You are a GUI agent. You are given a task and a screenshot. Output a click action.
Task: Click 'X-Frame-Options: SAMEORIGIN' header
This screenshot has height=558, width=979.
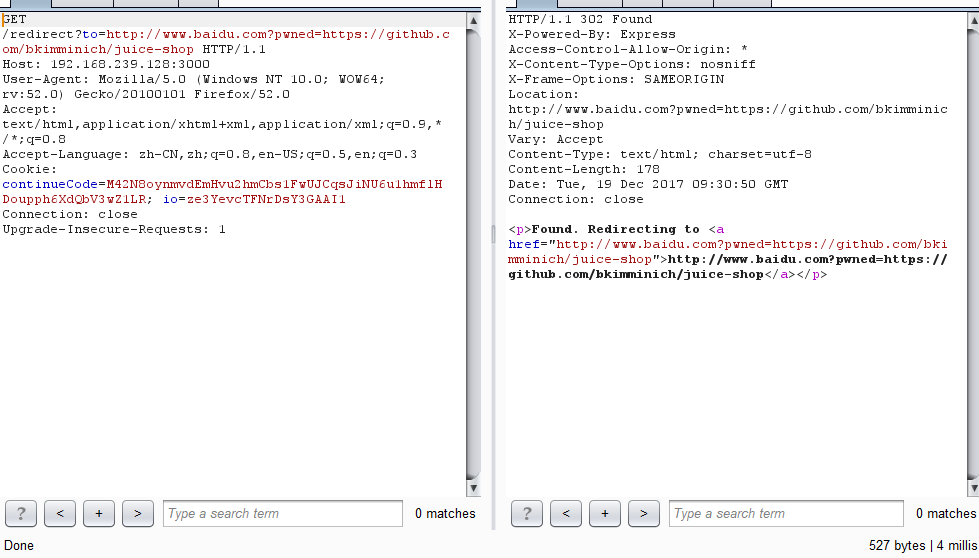pyautogui.click(x=616, y=79)
